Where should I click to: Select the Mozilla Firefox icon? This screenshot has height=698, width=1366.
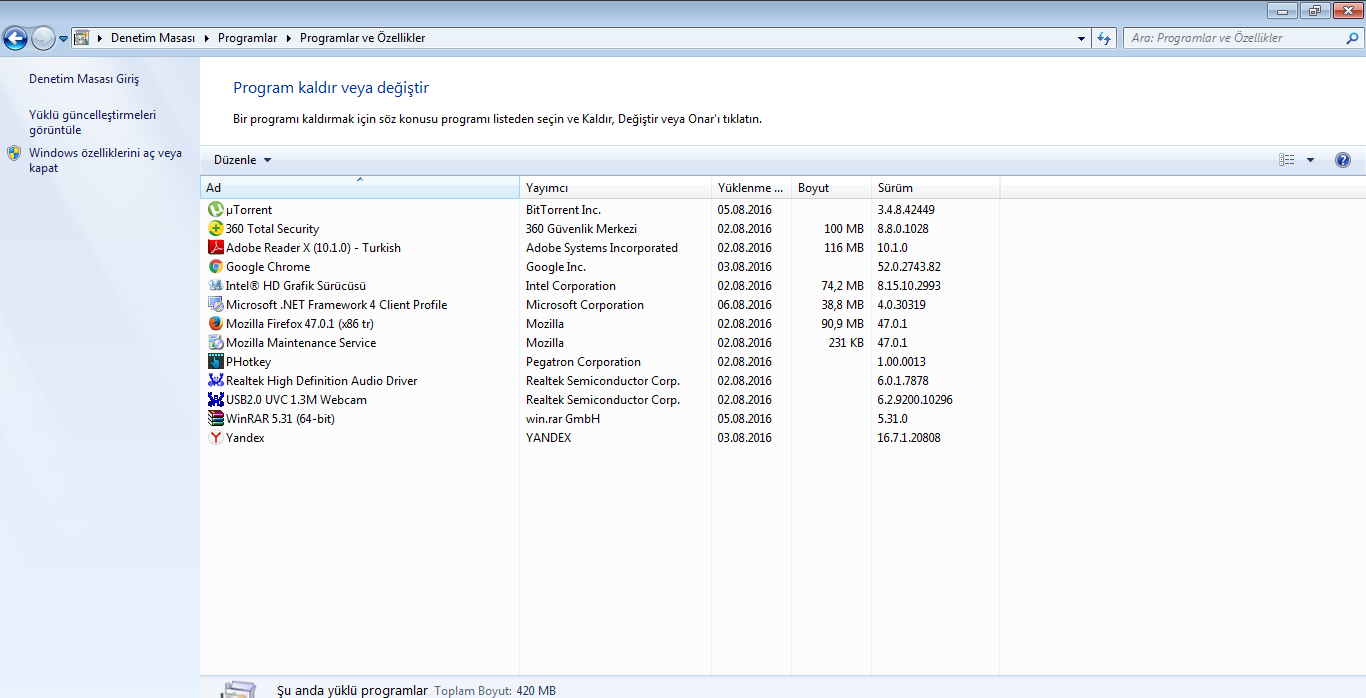(216, 324)
